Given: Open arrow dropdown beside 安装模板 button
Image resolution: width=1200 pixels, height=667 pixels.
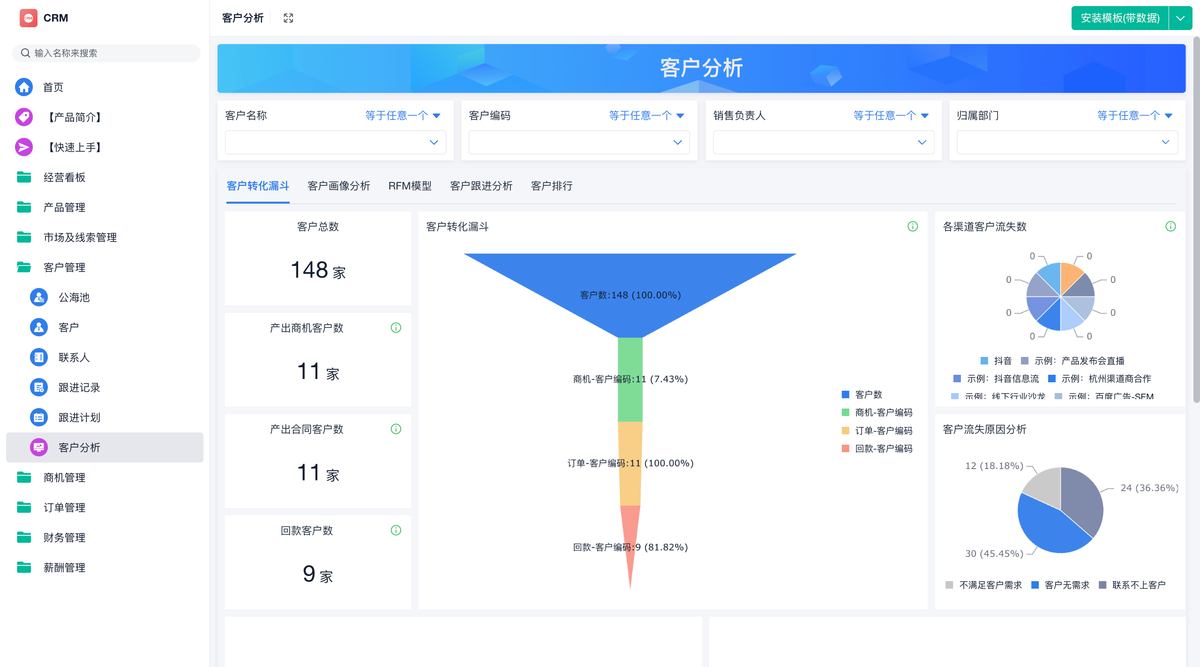Looking at the screenshot, I should click(x=1180, y=18).
